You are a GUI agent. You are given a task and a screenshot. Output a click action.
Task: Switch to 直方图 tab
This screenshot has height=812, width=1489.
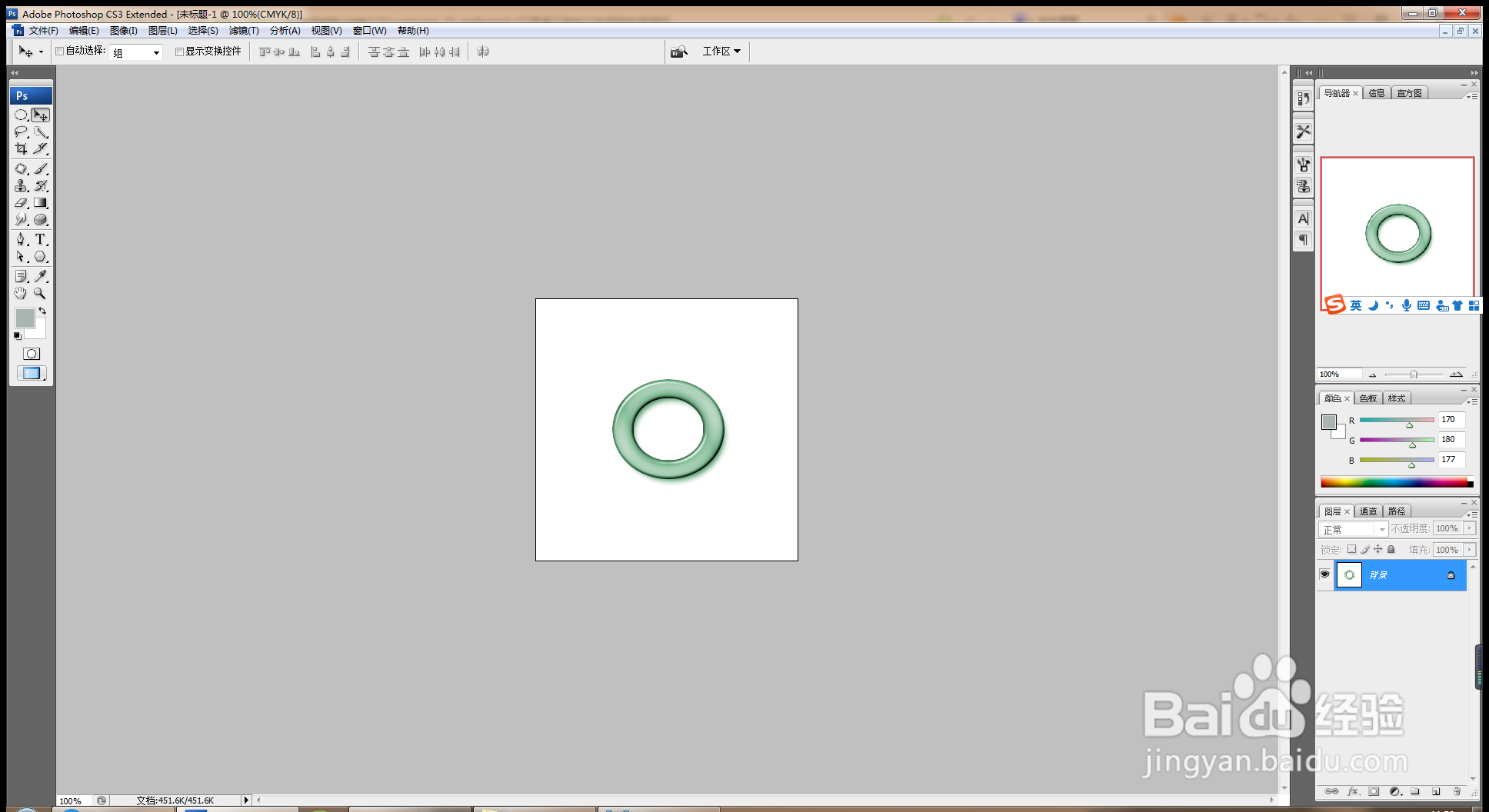1410,93
